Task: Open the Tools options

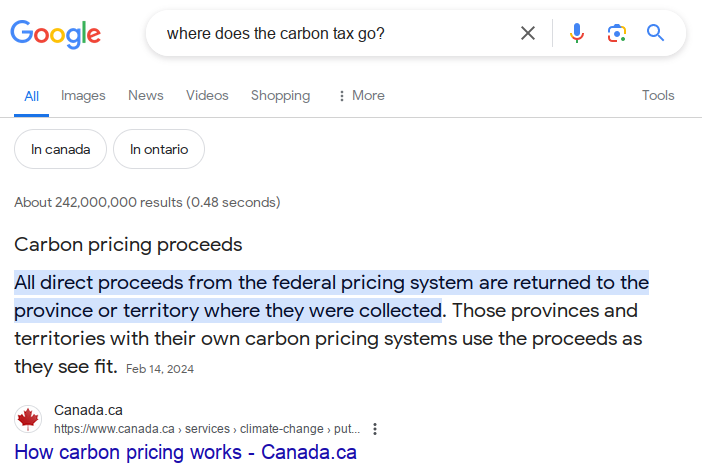Action: [658, 96]
